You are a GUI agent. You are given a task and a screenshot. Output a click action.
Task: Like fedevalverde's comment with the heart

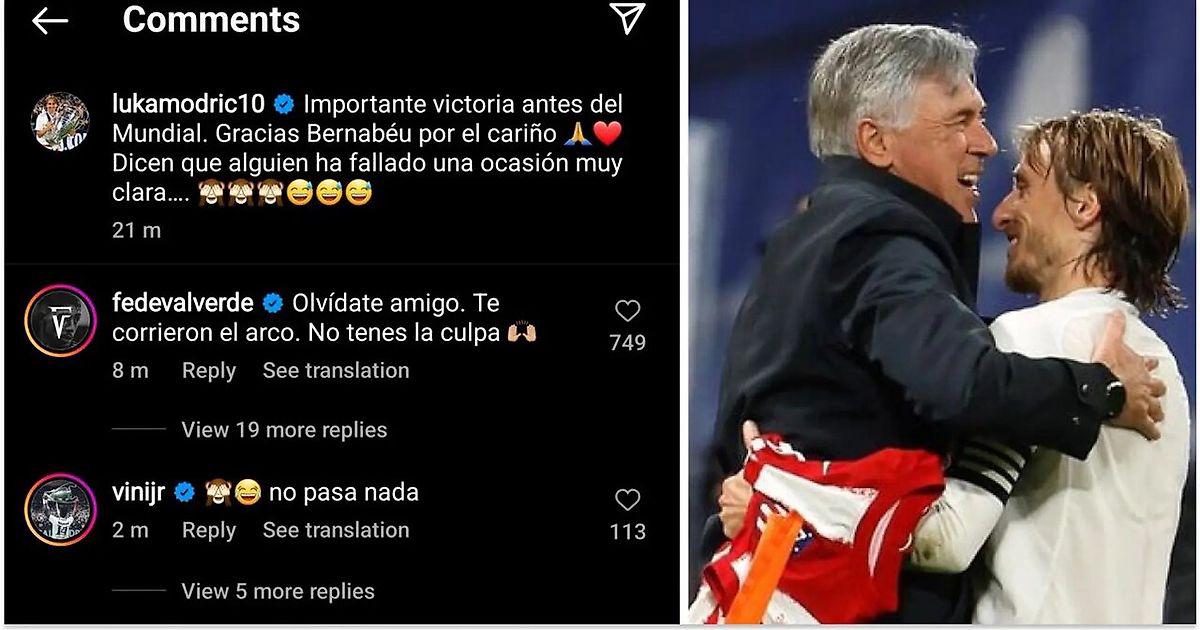tap(627, 311)
